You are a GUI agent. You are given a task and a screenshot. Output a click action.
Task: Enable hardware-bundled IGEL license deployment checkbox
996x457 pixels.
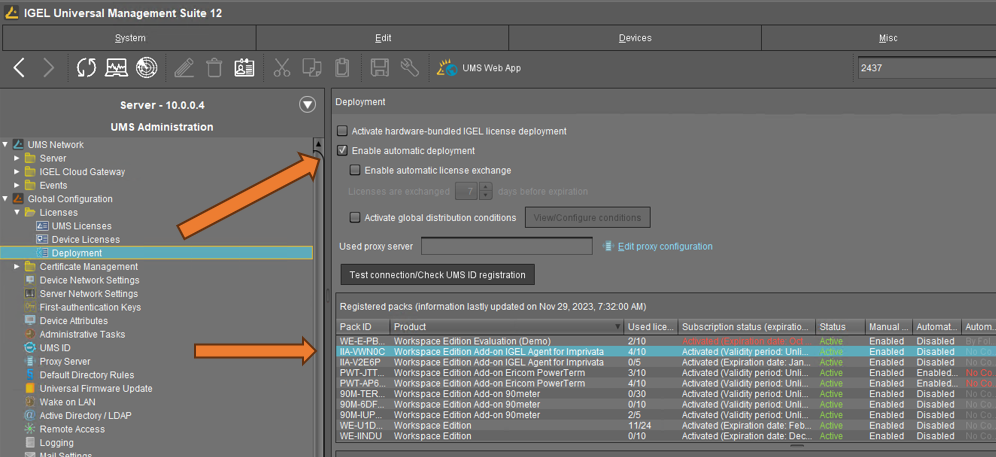(x=343, y=131)
